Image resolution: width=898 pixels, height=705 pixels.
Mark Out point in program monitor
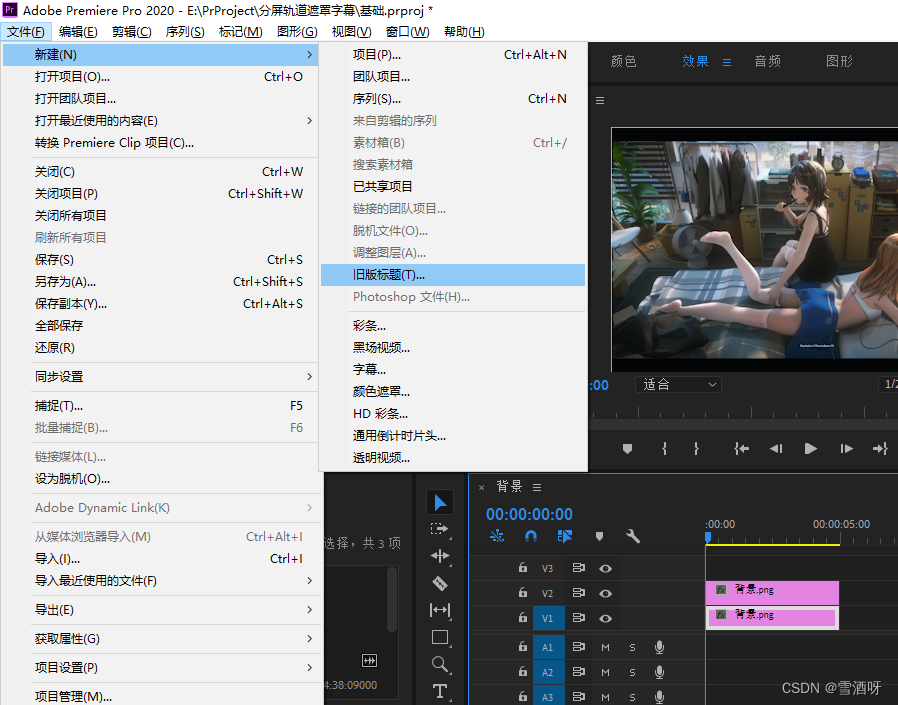click(696, 448)
